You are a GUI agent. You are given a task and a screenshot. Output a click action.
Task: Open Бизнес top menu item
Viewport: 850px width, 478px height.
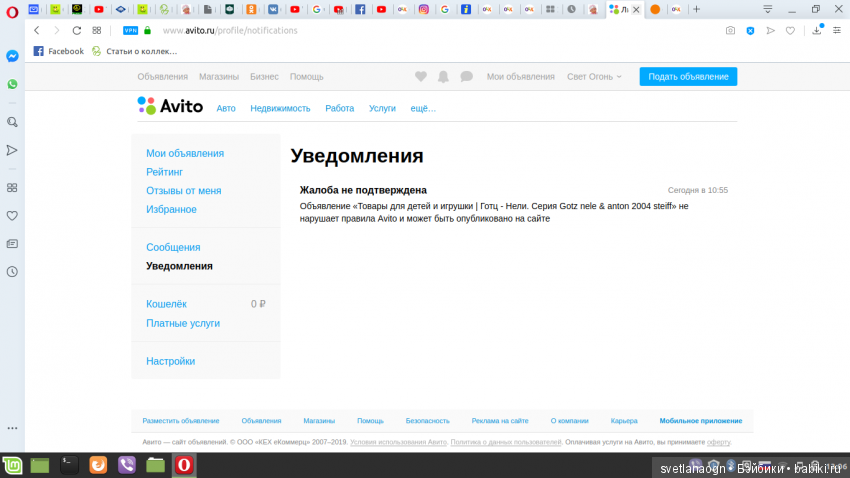click(264, 76)
